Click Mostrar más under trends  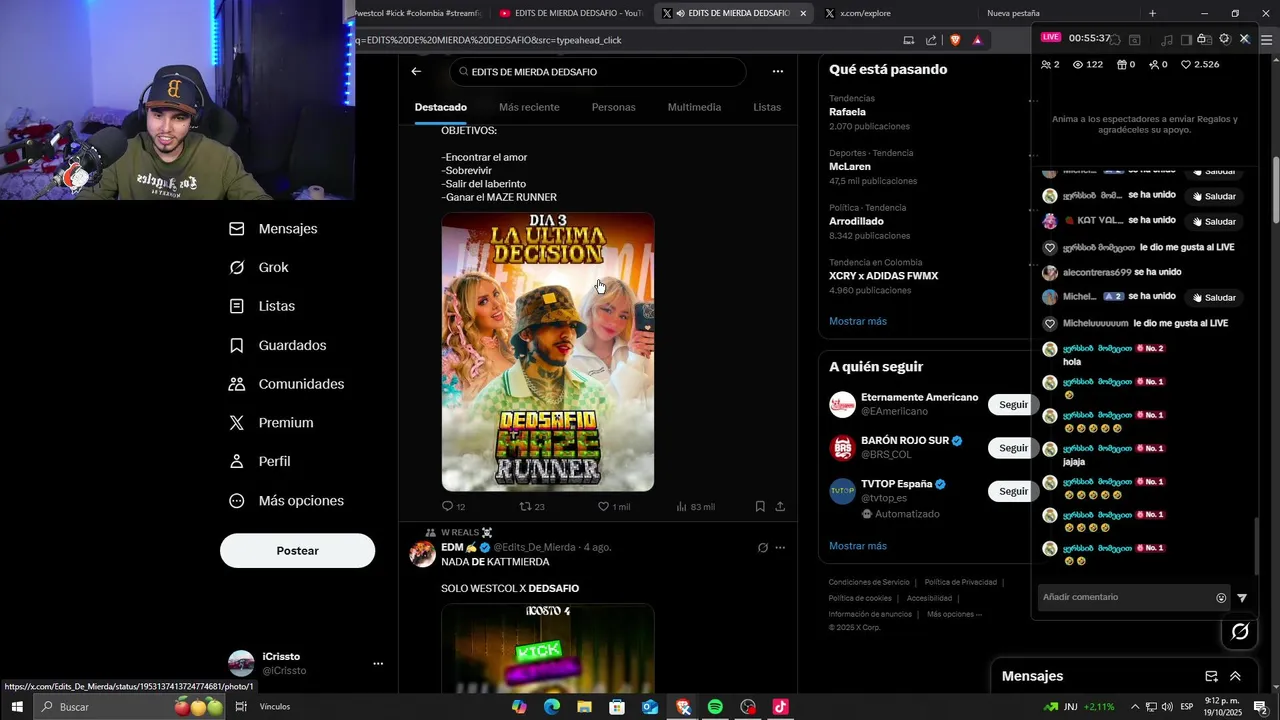(858, 321)
